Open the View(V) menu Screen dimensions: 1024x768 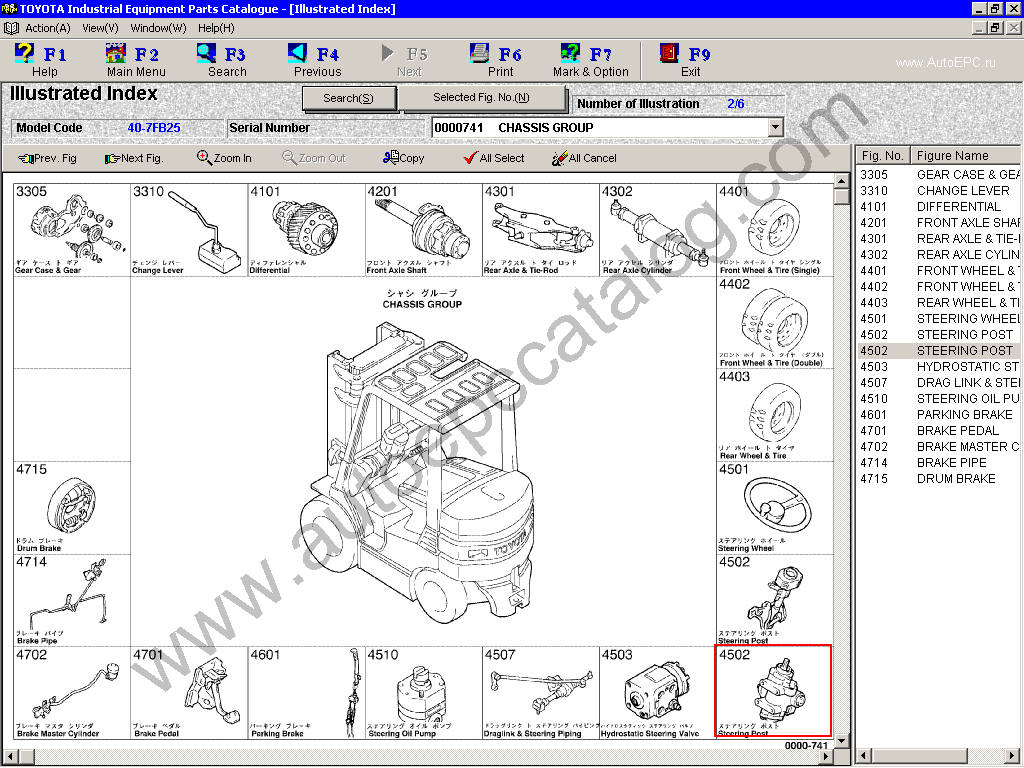click(x=100, y=28)
